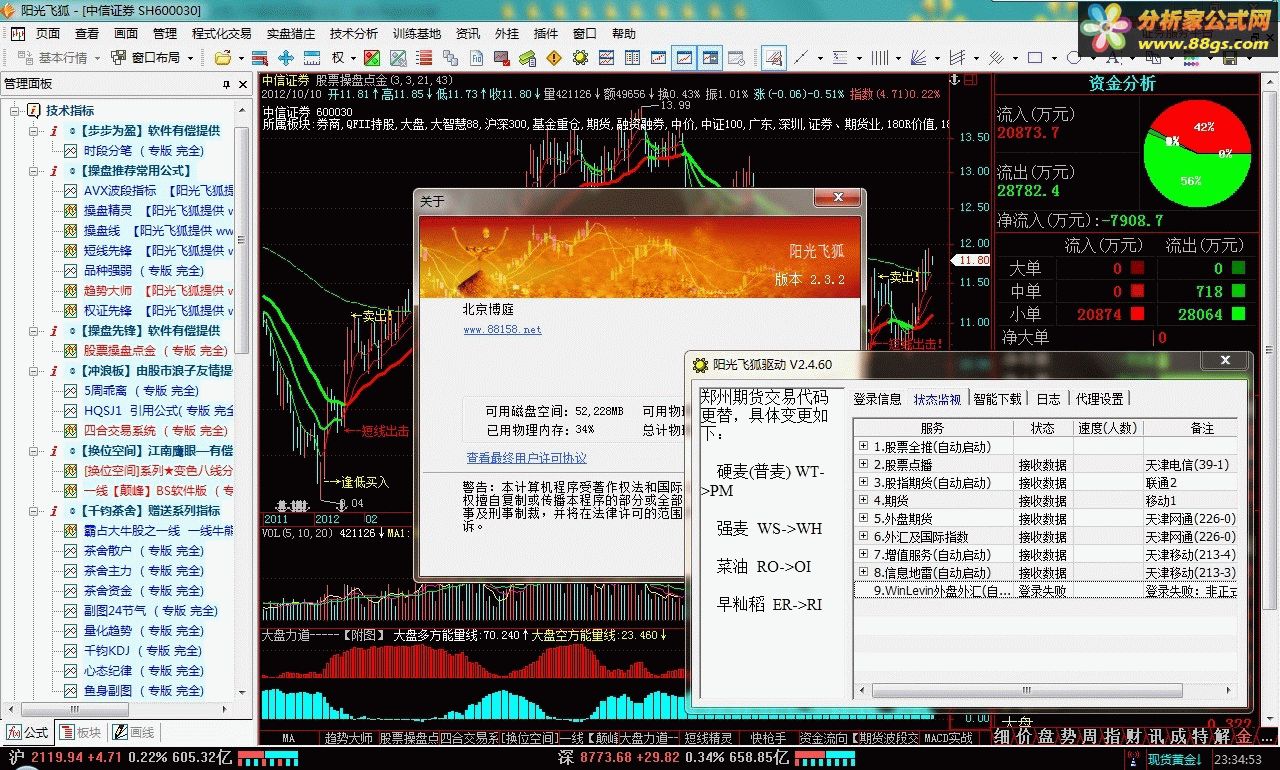1280x770 pixels.
Task: Click the yellow-green sun gear icon
Action: (x=580, y=58)
